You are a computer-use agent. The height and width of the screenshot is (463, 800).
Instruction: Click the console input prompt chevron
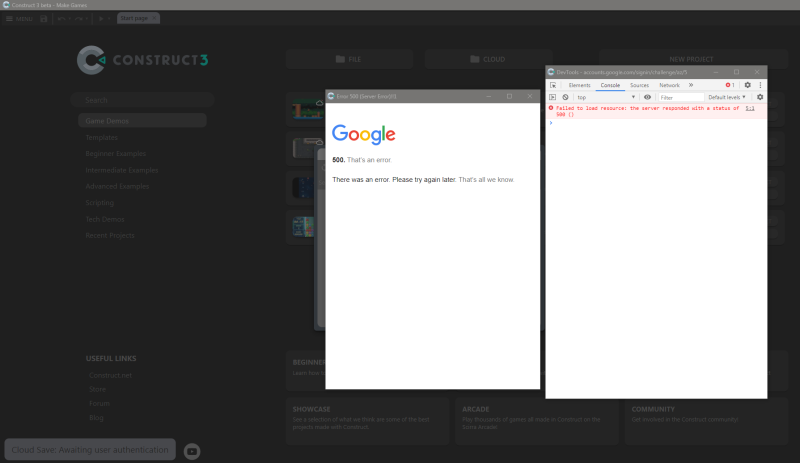coord(551,123)
